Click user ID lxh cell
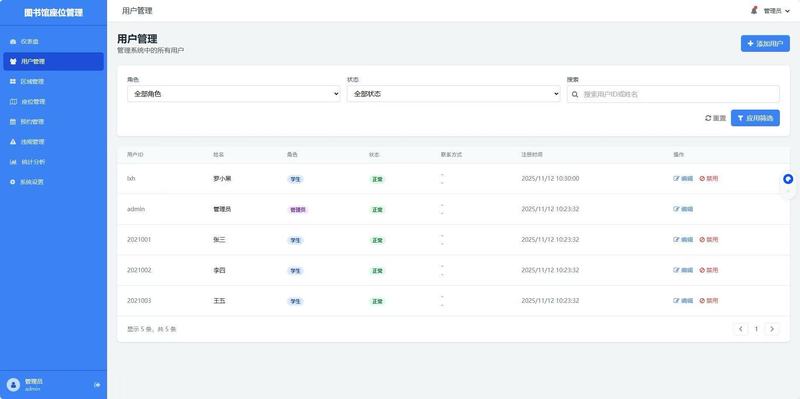800x399 pixels. (x=131, y=179)
